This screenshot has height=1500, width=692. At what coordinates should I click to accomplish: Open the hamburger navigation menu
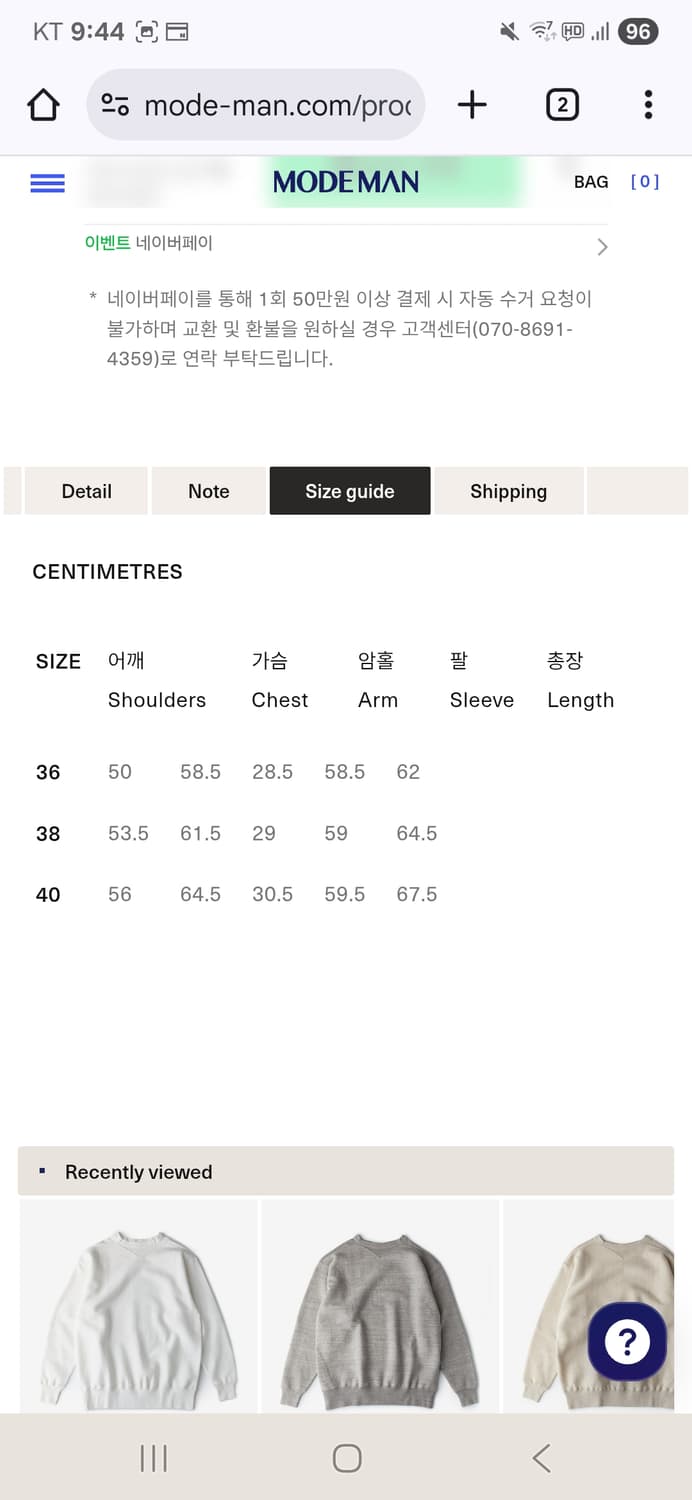coord(48,183)
